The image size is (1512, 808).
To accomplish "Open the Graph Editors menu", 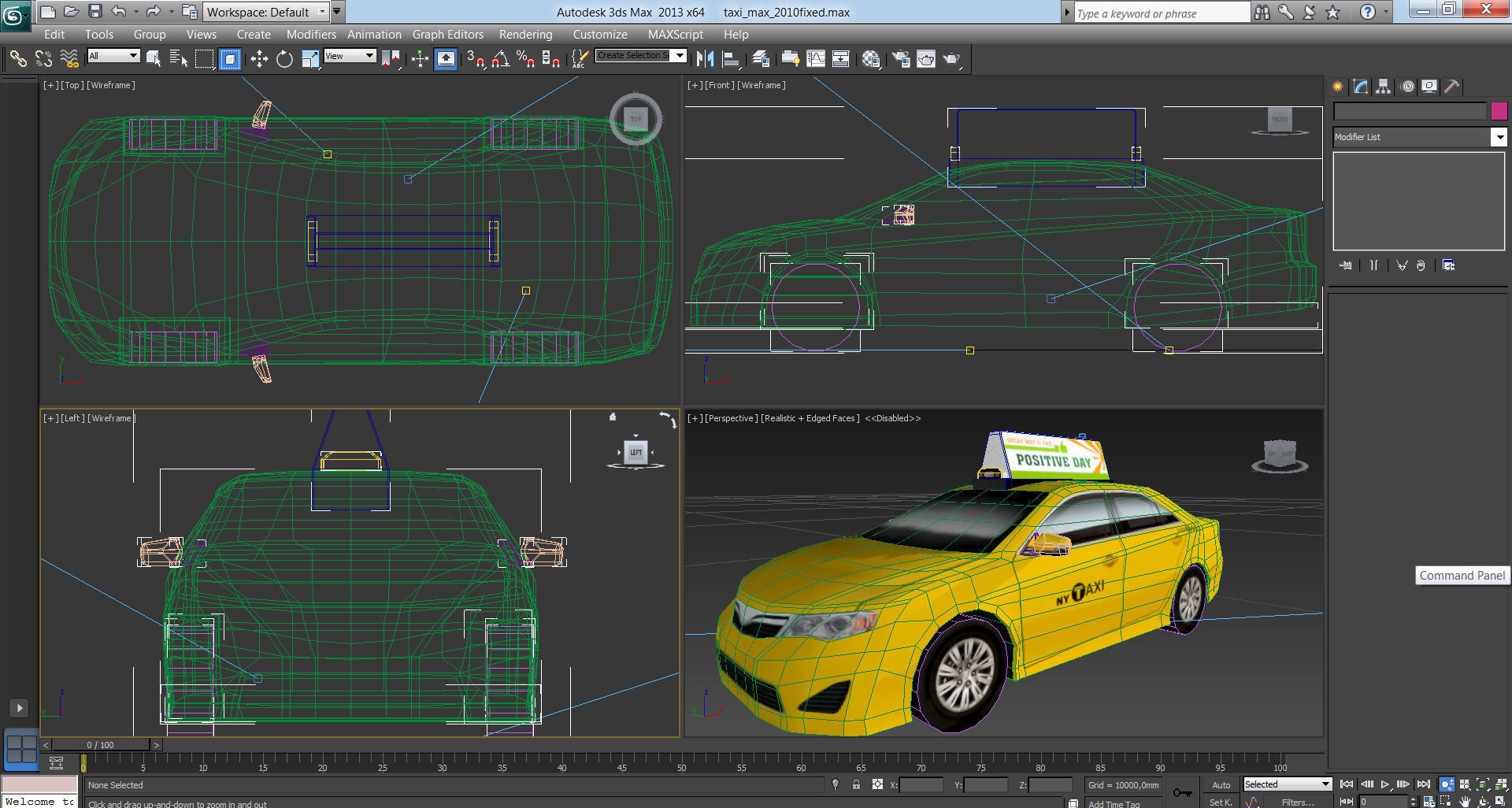I will coord(448,35).
